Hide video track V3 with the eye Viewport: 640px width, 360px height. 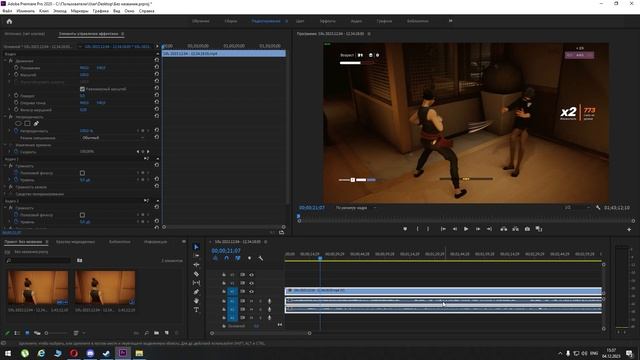point(251,275)
